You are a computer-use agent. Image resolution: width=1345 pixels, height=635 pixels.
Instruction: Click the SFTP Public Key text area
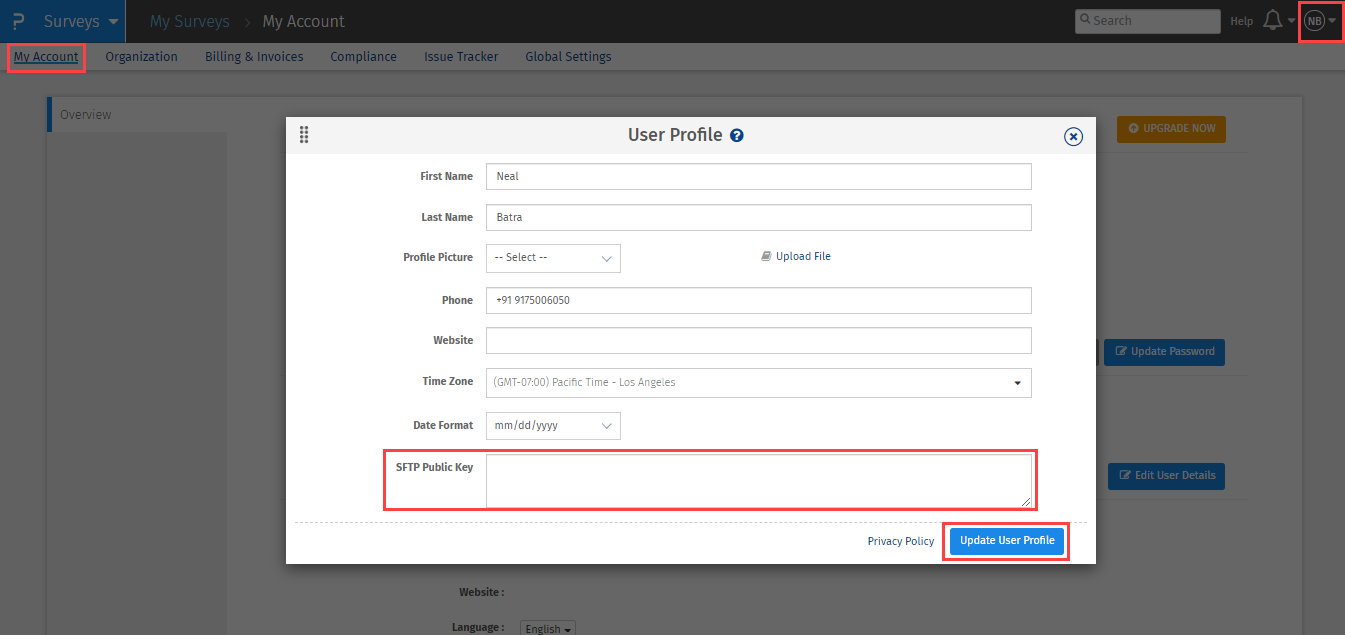[758, 481]
